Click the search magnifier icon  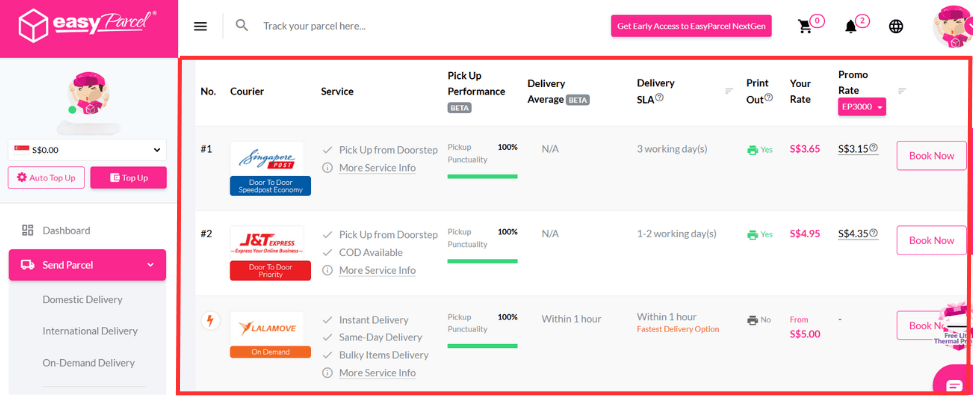(x=242, y=25)
